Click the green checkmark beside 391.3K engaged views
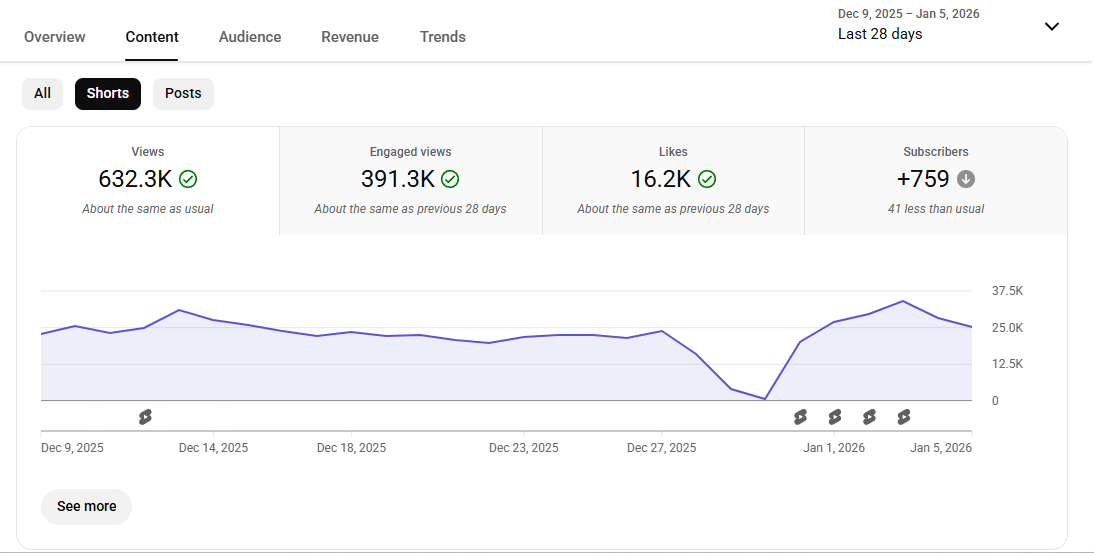Screen dimensions: 1094x553 pyautogui.click(x=450, y=180)
